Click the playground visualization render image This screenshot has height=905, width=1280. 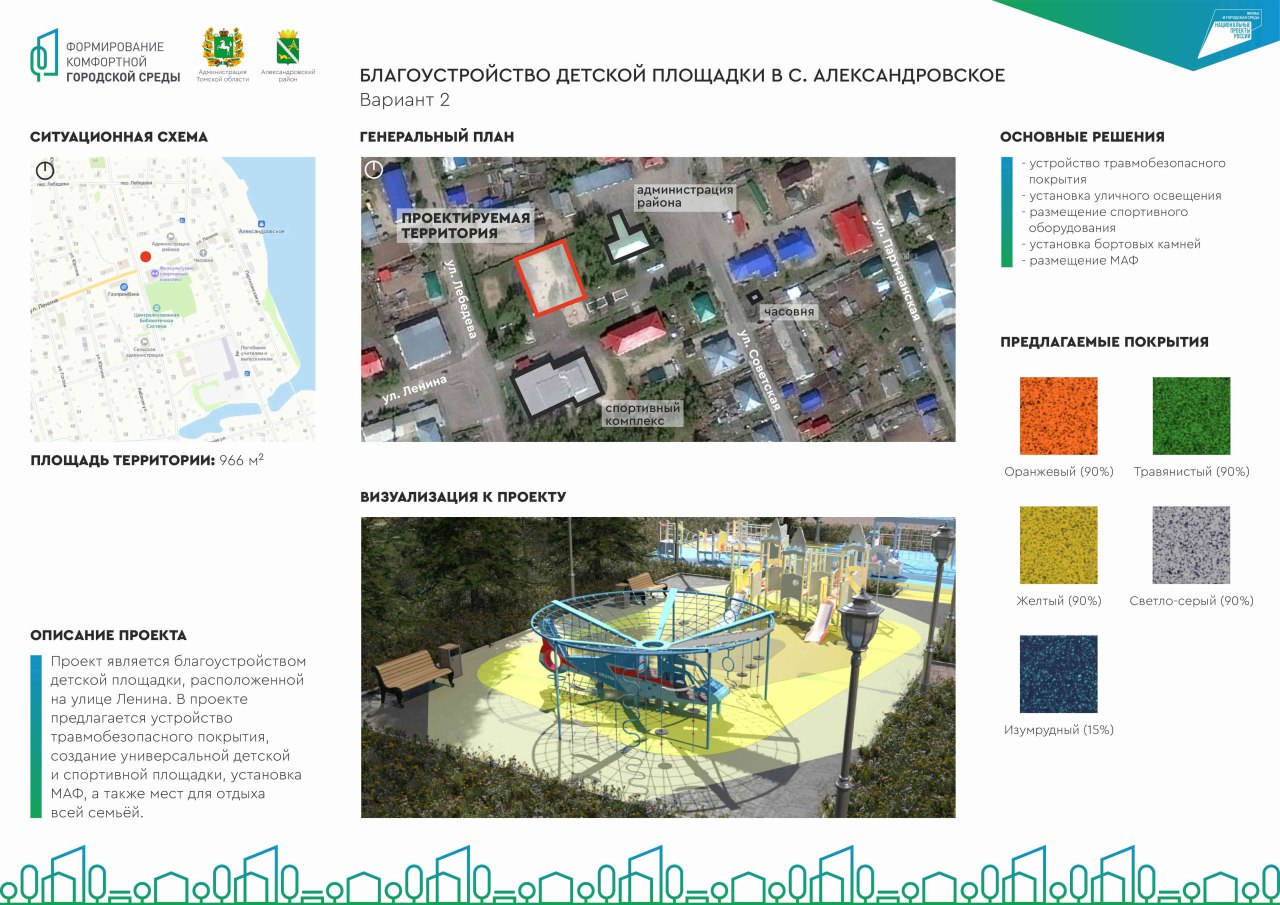point(658,667)
